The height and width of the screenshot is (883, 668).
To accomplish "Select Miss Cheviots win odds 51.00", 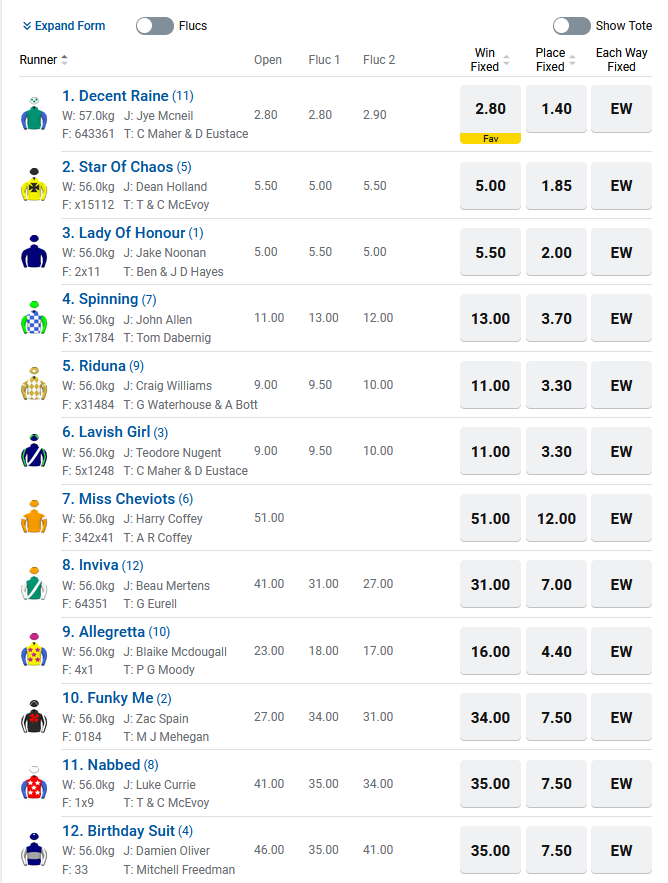I will [490, 519].
